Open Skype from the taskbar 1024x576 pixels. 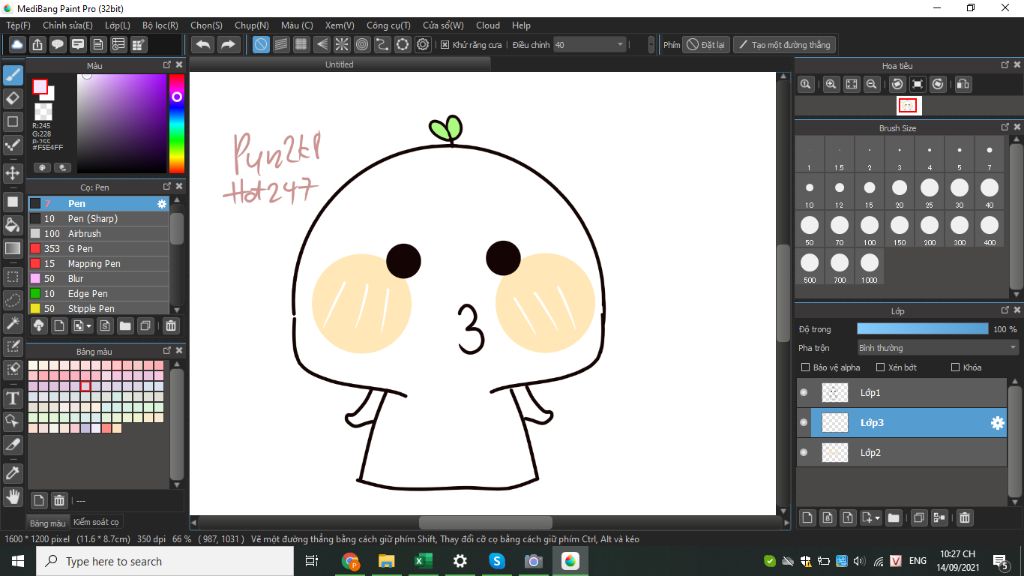pos(497,561)
